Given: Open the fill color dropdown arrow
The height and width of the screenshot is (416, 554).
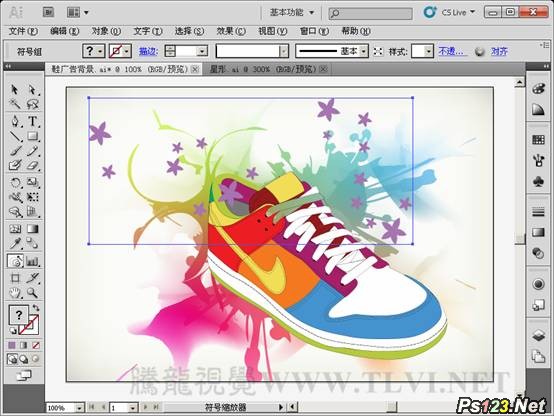Looking at the screenshot, I should pos(100,52).
